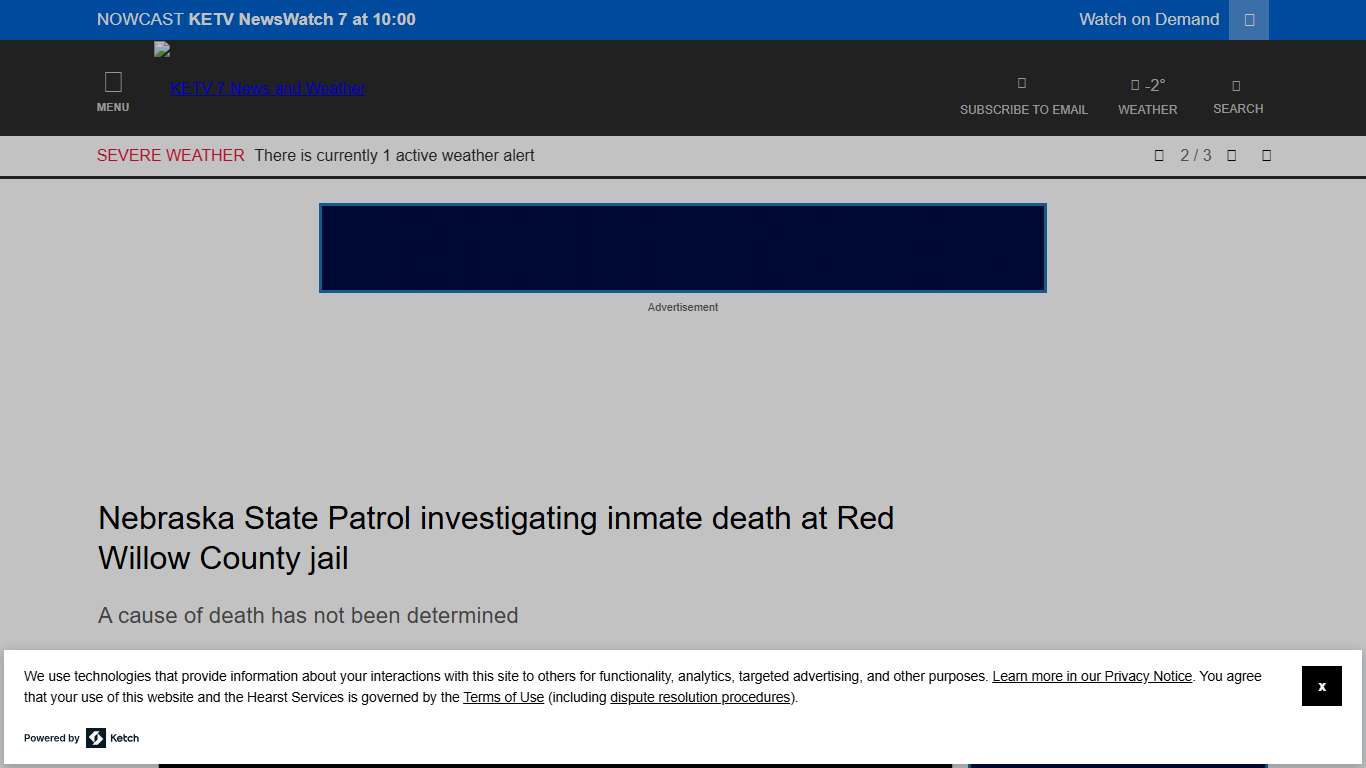Open the dispute resolution procedures link
Viewport: 1366px width, 768px height.
click(700, 697)
